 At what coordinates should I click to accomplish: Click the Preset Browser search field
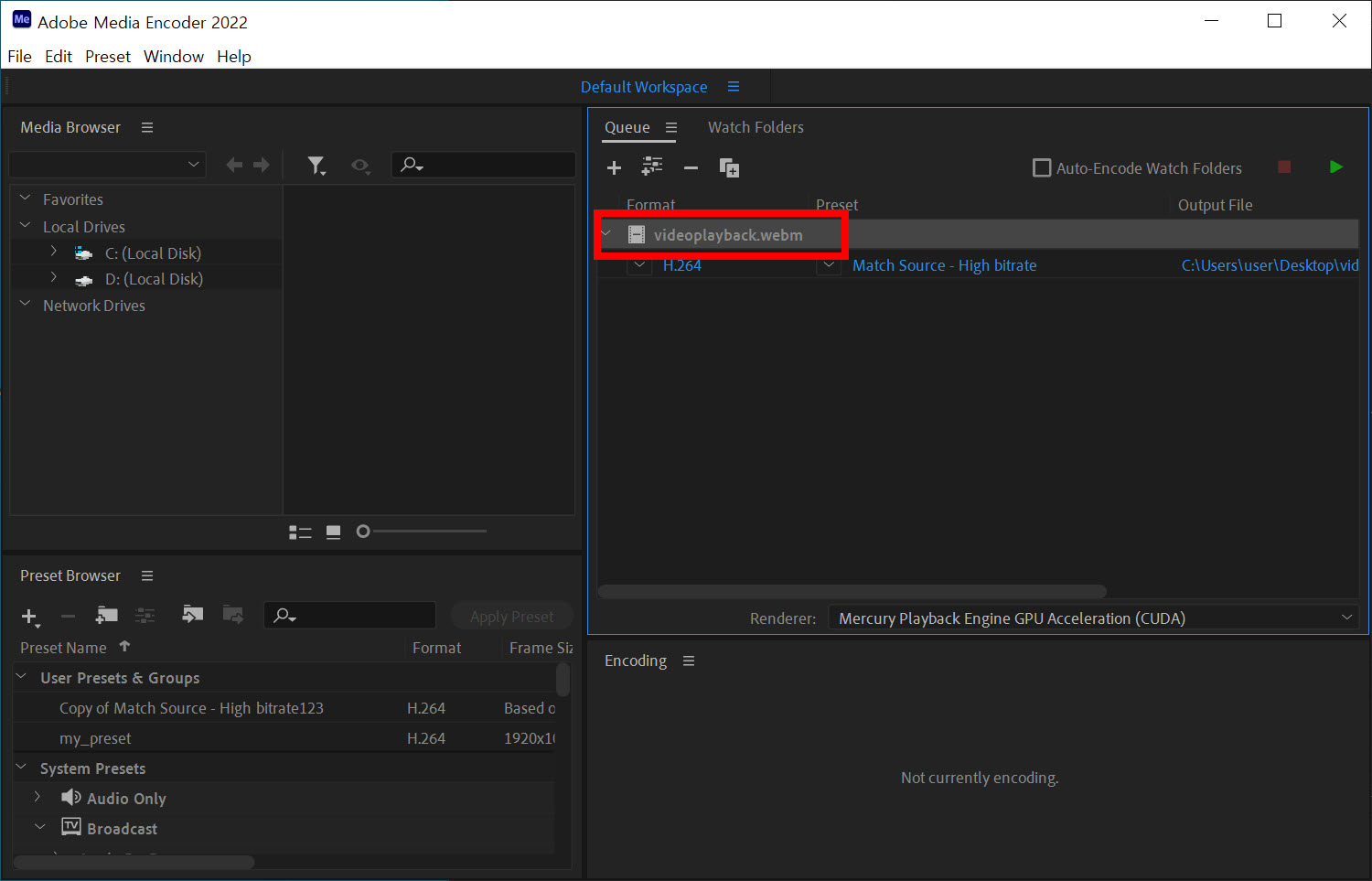coord(349,615)
